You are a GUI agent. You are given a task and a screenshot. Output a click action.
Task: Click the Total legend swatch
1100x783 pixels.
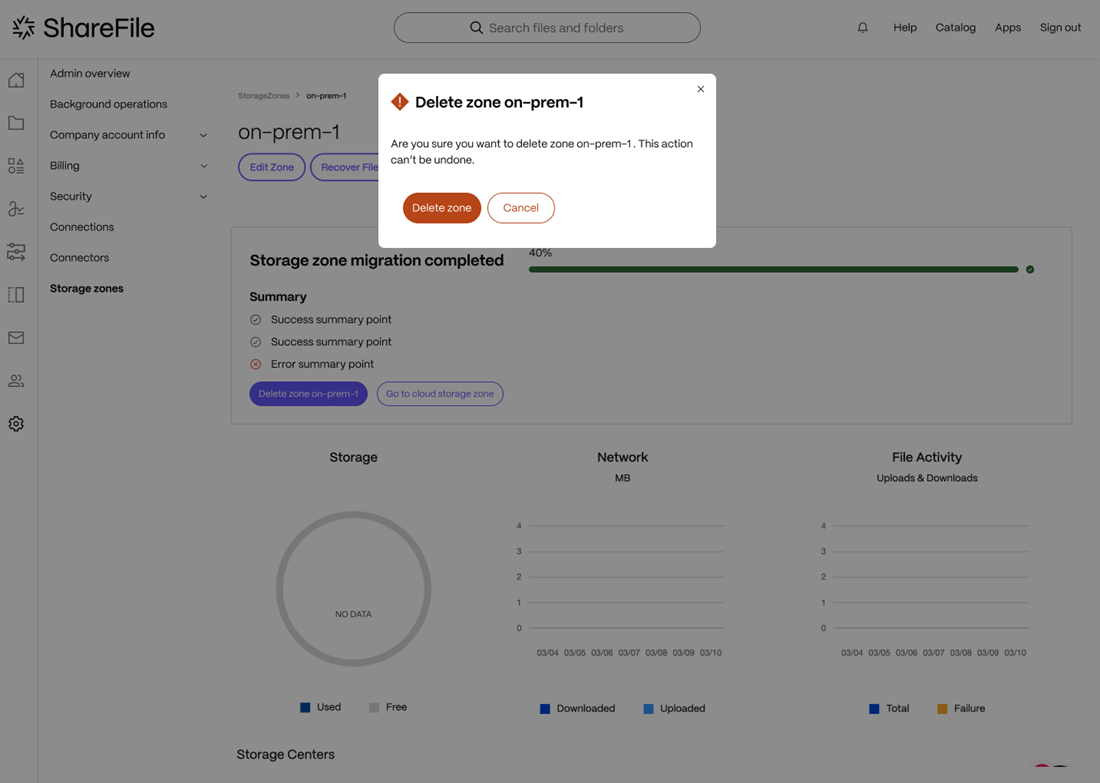(x=874, y=709)
